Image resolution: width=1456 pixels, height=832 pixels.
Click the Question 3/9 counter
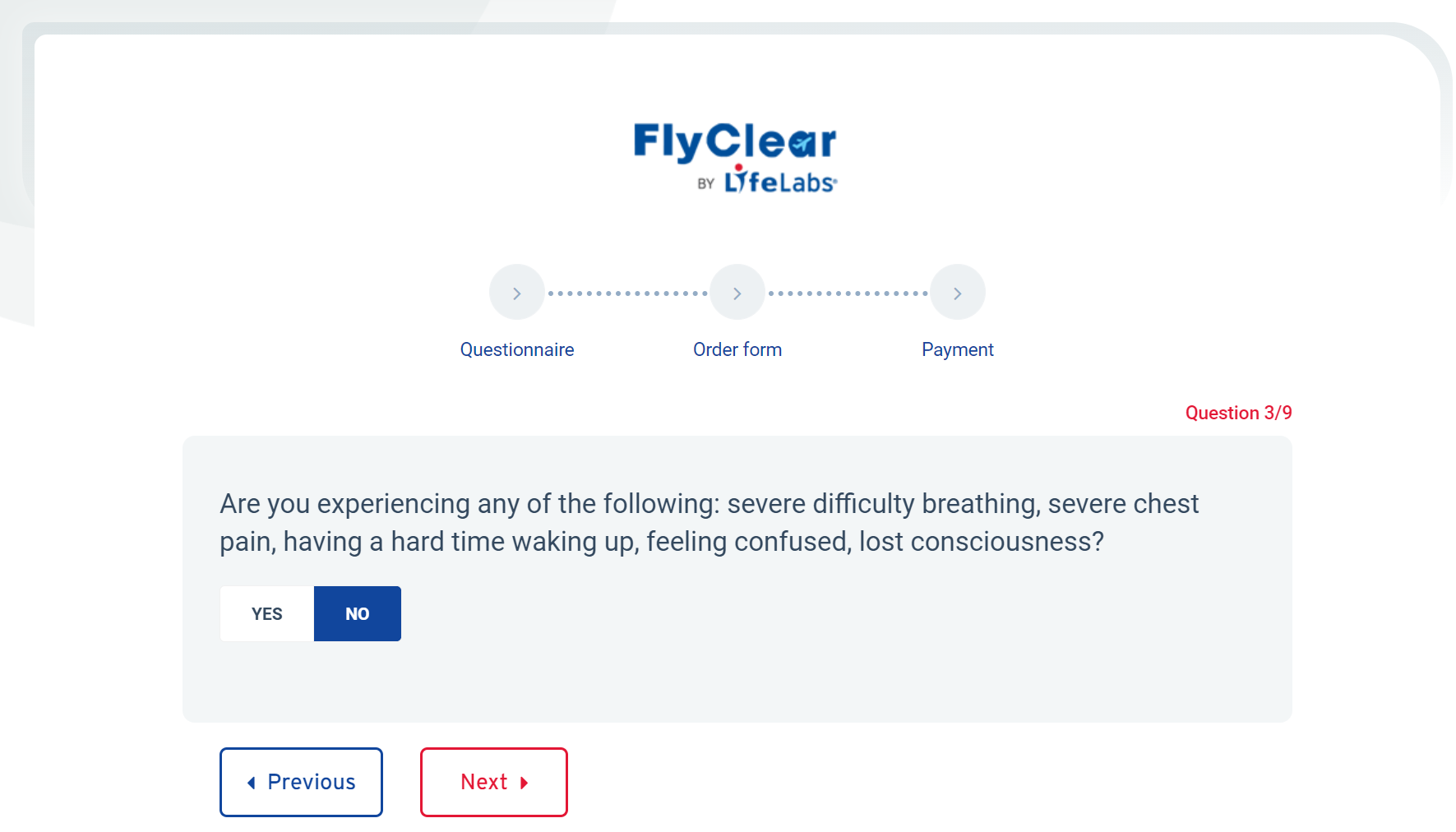click(x=1238, y=413)
